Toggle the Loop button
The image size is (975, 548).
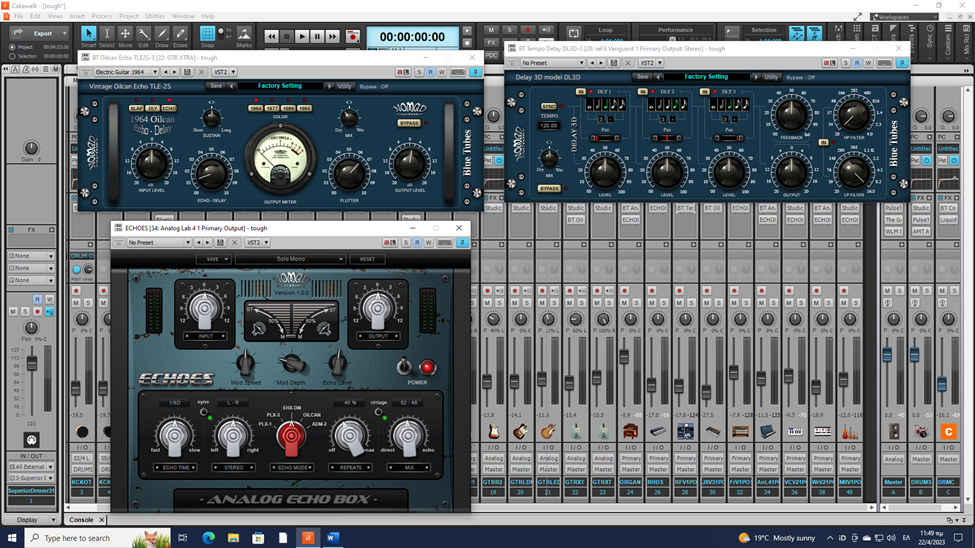(573, 33)
